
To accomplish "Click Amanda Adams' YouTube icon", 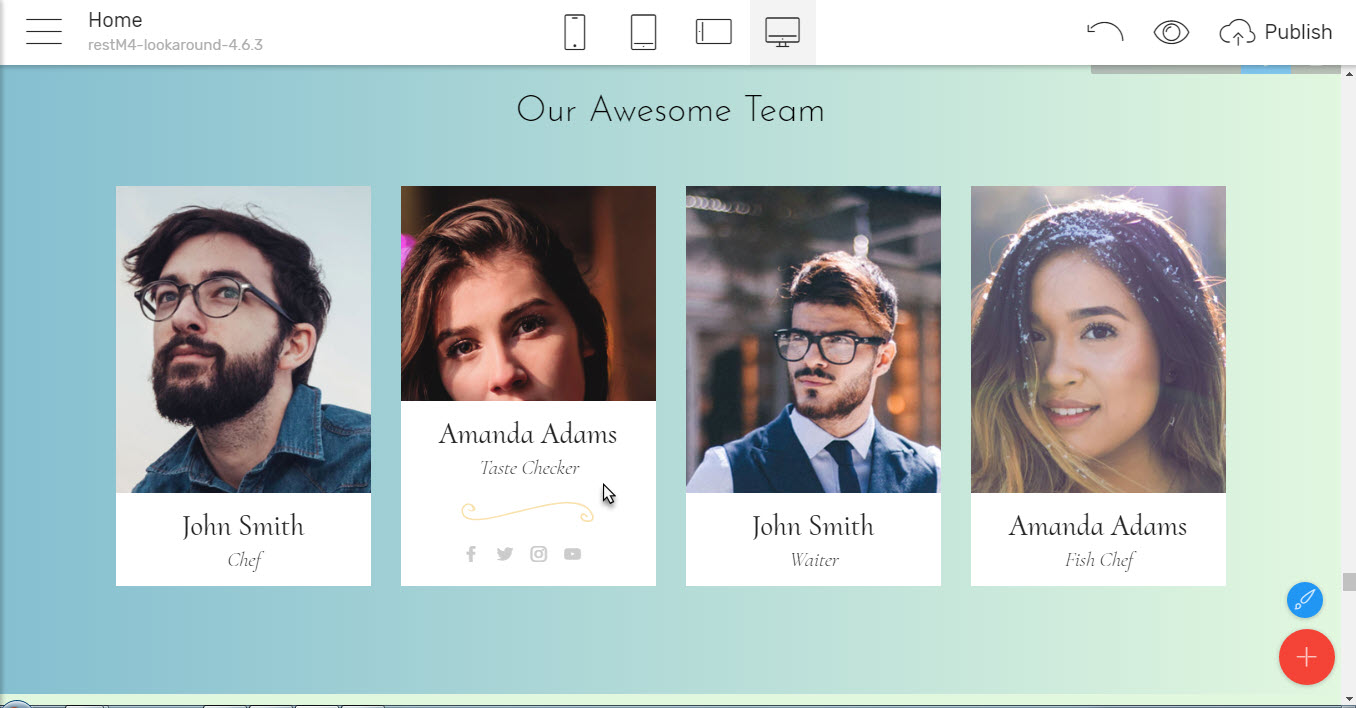I will (x=572, y=554).
